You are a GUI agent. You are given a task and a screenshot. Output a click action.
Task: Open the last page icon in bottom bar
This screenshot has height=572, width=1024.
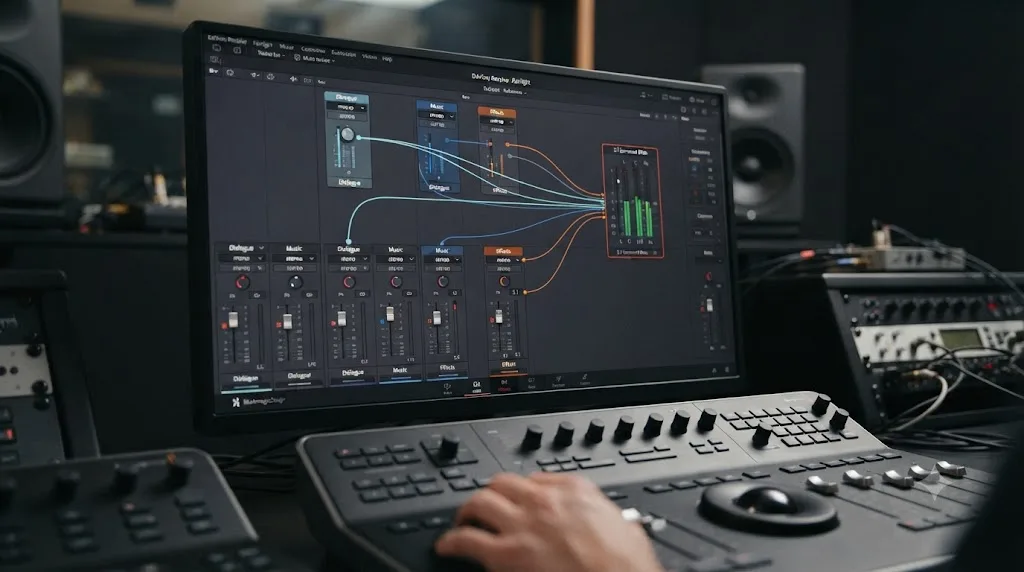(584, 379)
